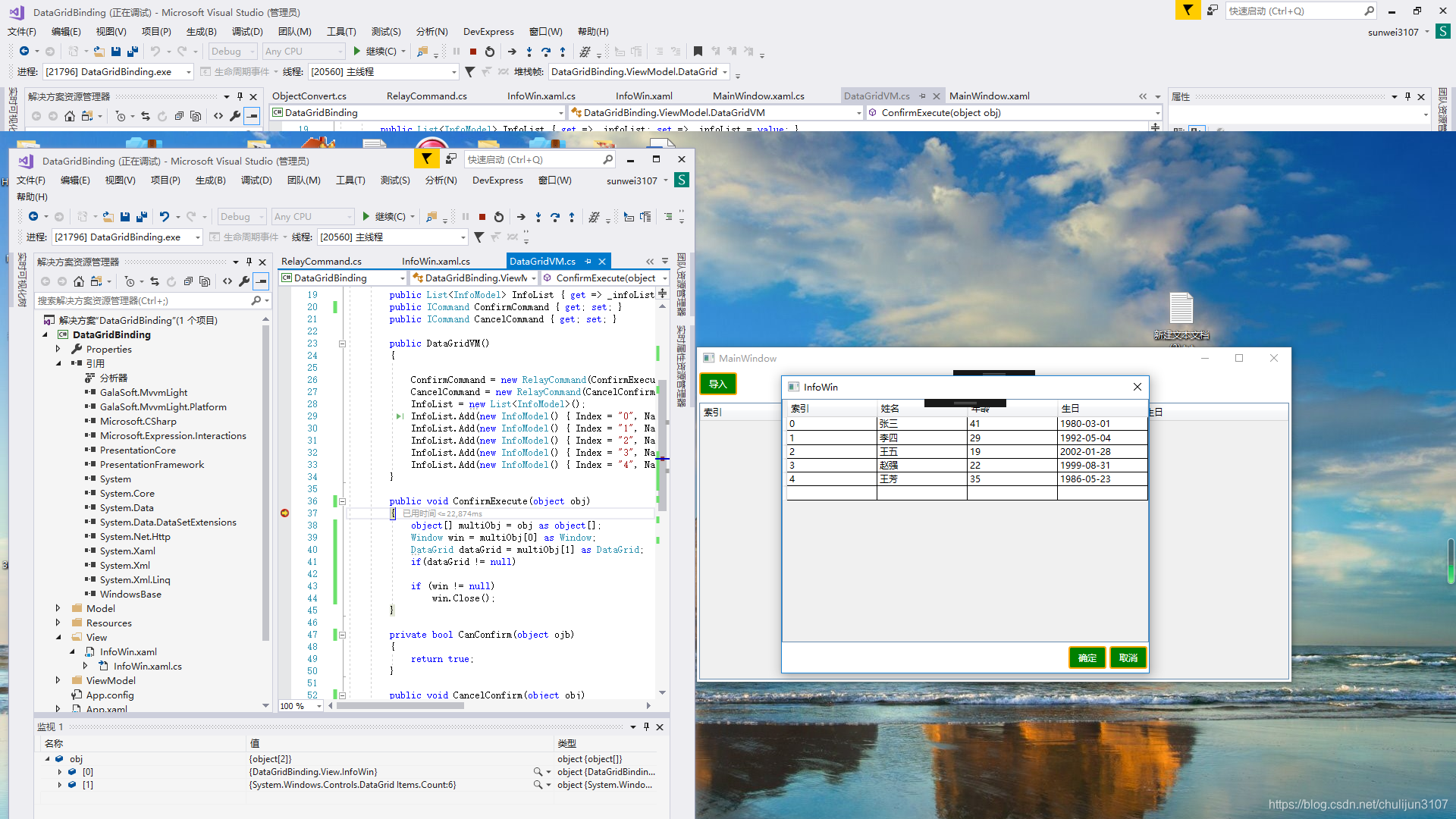Screen dimensions: 1456x819
Task: Expand the ViewModel folder in Solution Explorer tree
Action: click(58, 680)
